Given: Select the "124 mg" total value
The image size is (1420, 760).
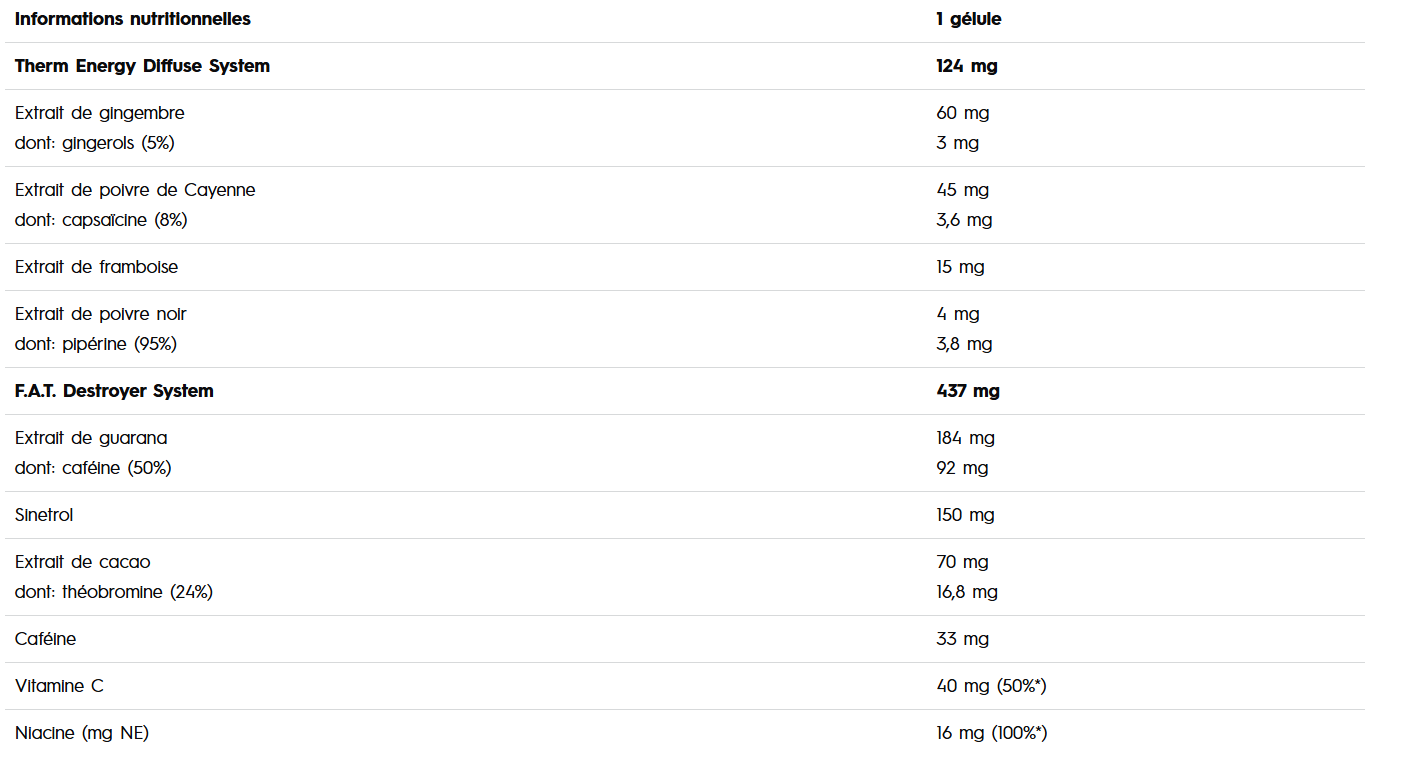Looking at the screenshot, I should click(x=966, y=66).
